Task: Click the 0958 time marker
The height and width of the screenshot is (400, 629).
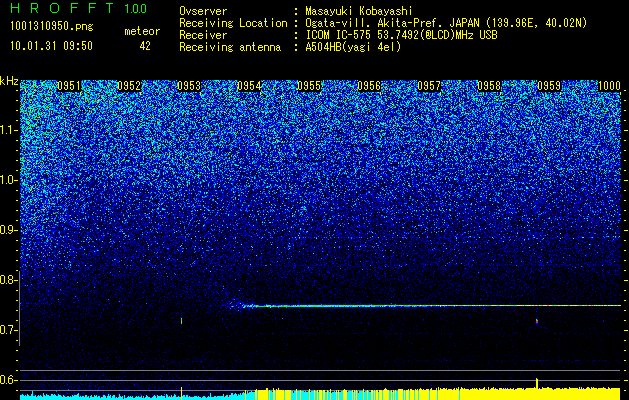Action: click(x=489, y=86)
